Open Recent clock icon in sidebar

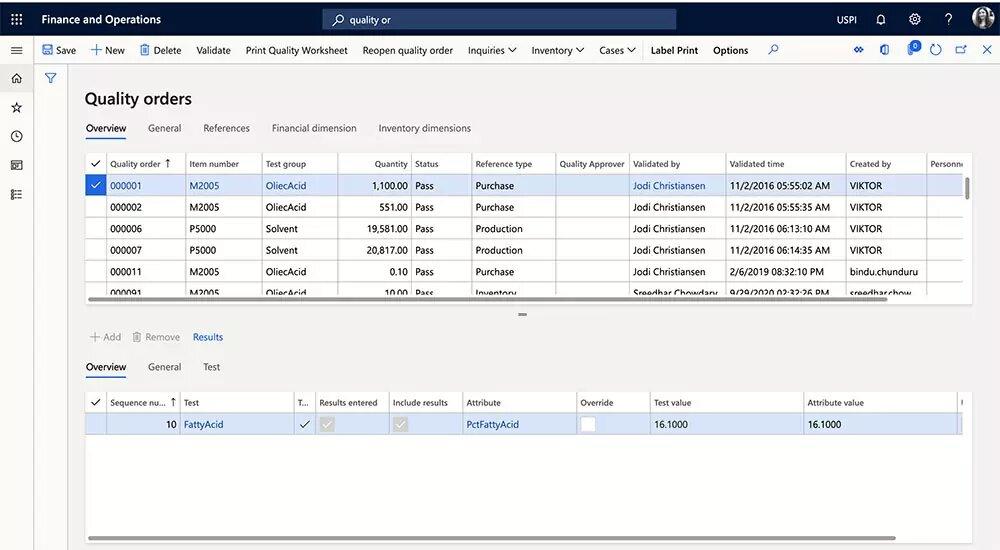(17, 136)
